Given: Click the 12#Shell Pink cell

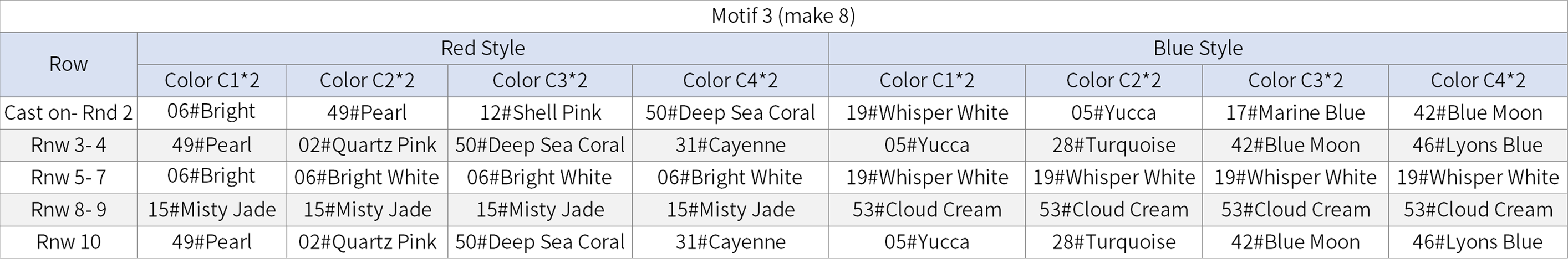Looking at the screenshot, I should click(x=540, y=113).
